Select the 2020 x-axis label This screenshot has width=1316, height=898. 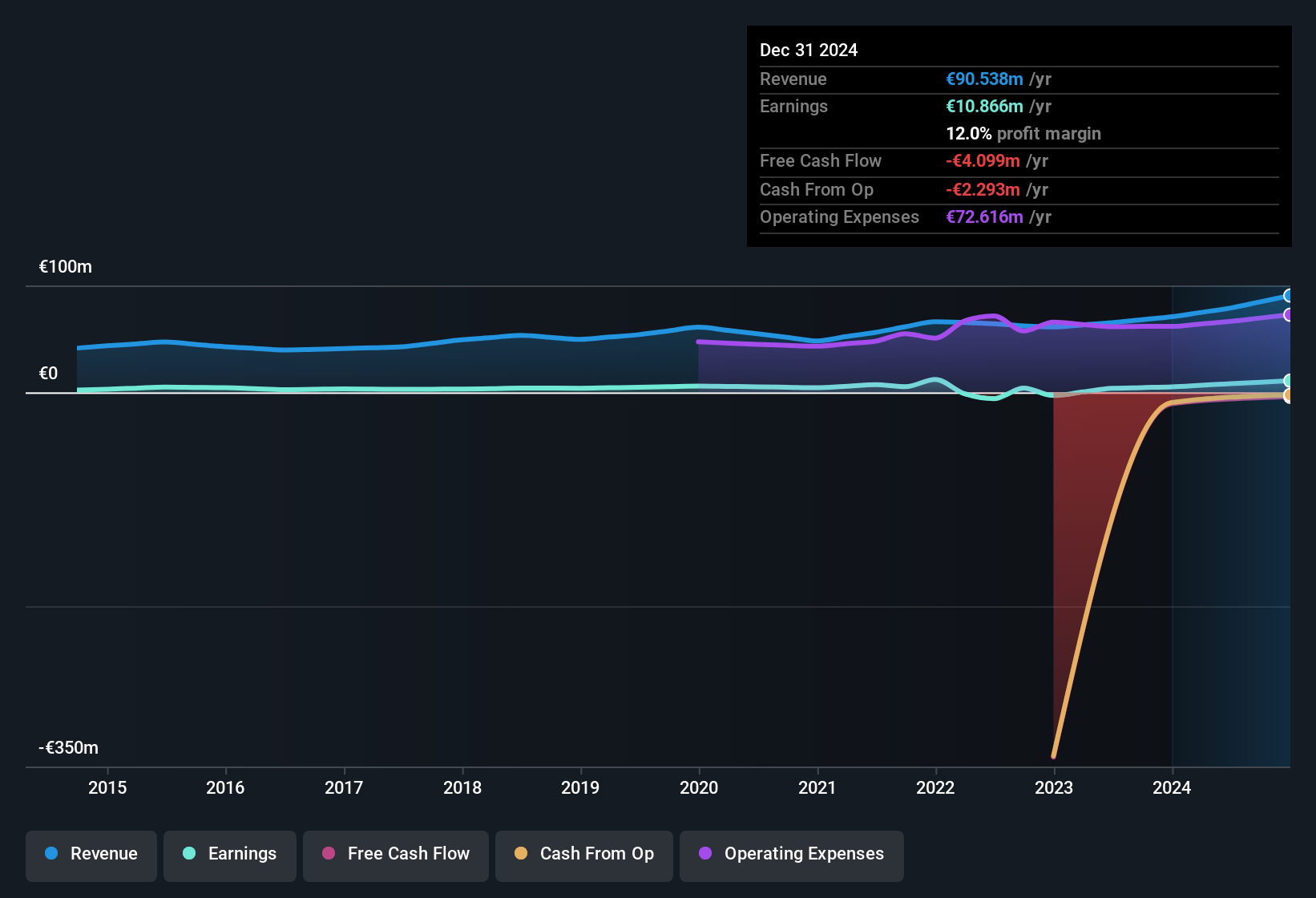pos(699,787)
